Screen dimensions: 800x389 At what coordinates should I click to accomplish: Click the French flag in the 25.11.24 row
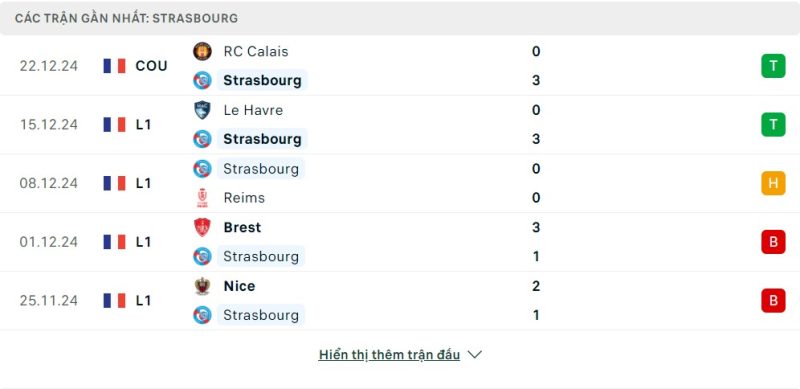pos(114,301)
